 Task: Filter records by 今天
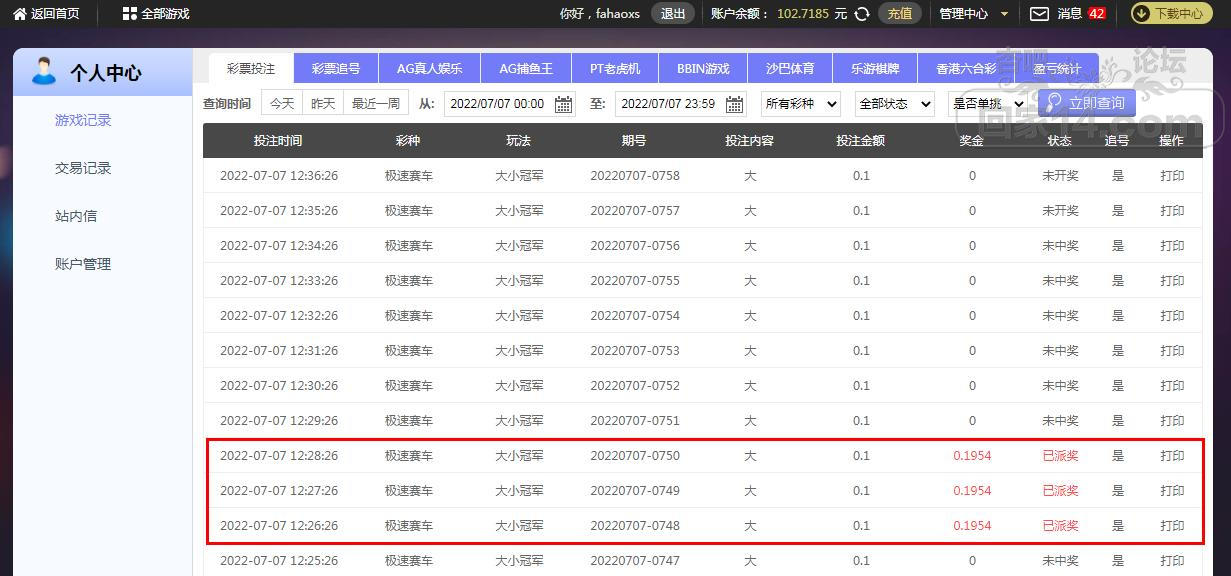(282, 104)
